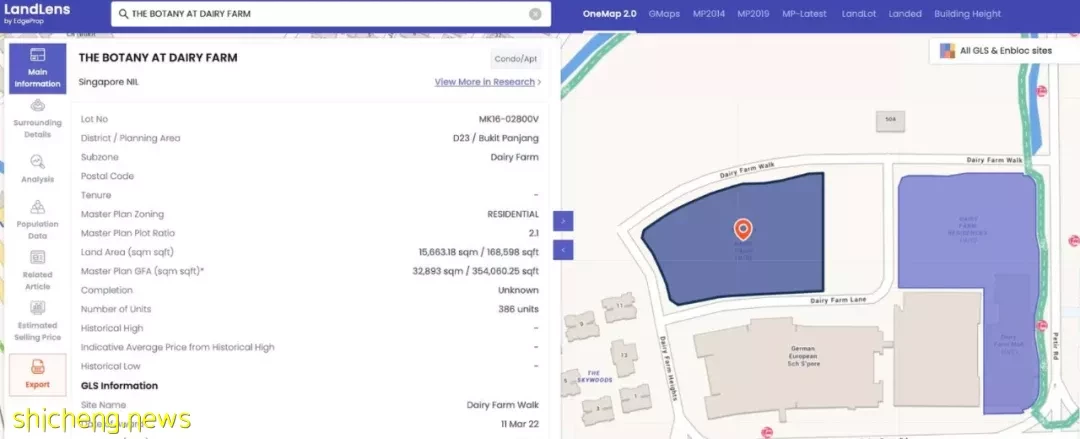Collapse the info panel with left arrow
This screenshot has width=1080, height=439.
pos(563,249)
